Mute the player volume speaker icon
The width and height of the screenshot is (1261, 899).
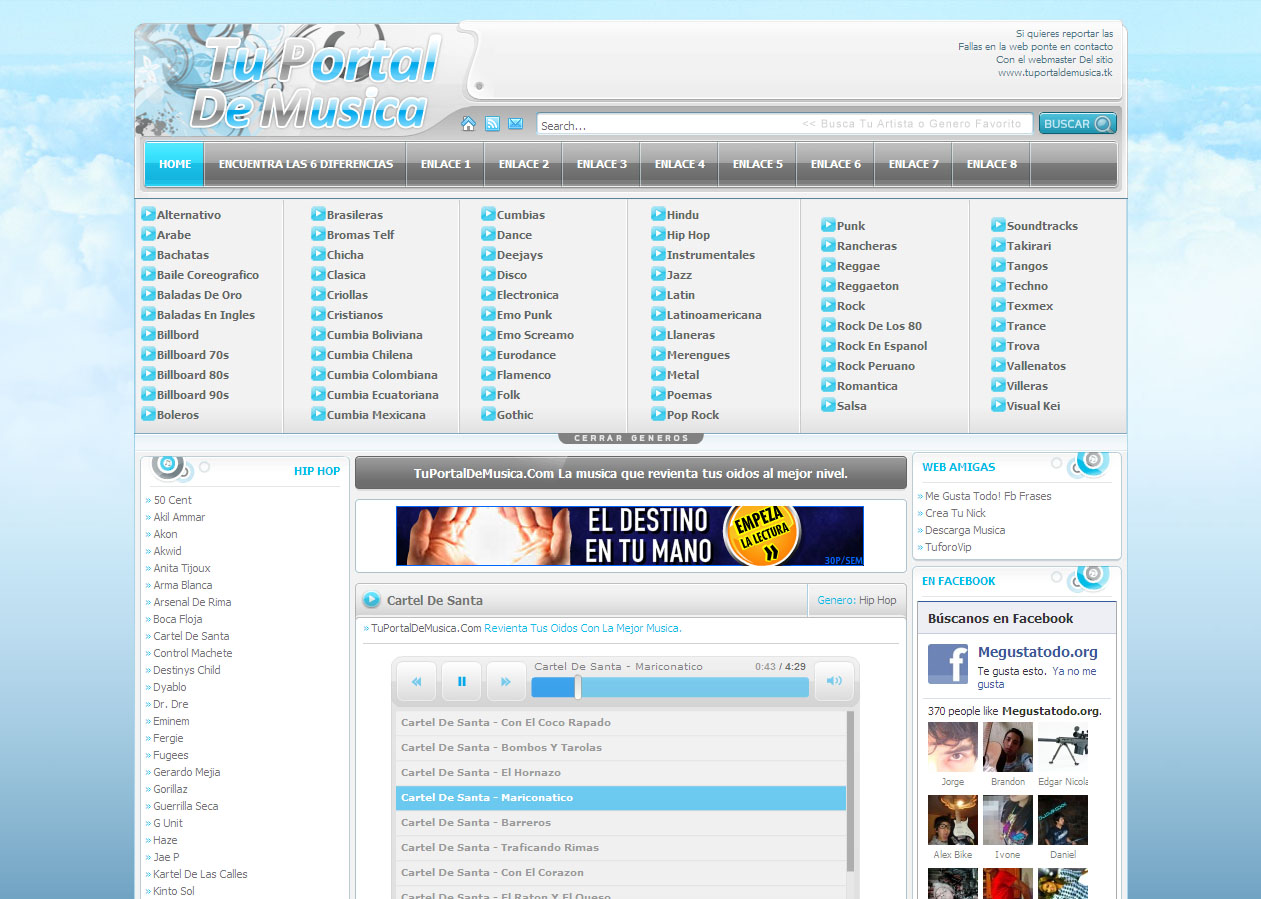tap(834, 681)
